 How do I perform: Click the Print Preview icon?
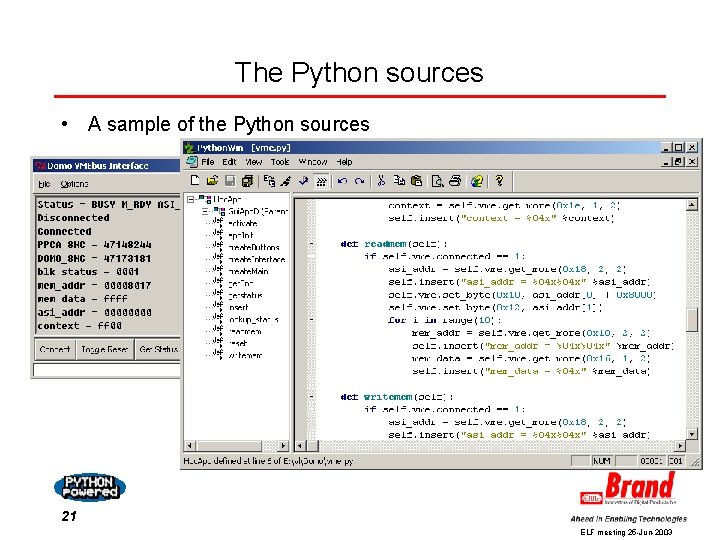tap(437, 181)
